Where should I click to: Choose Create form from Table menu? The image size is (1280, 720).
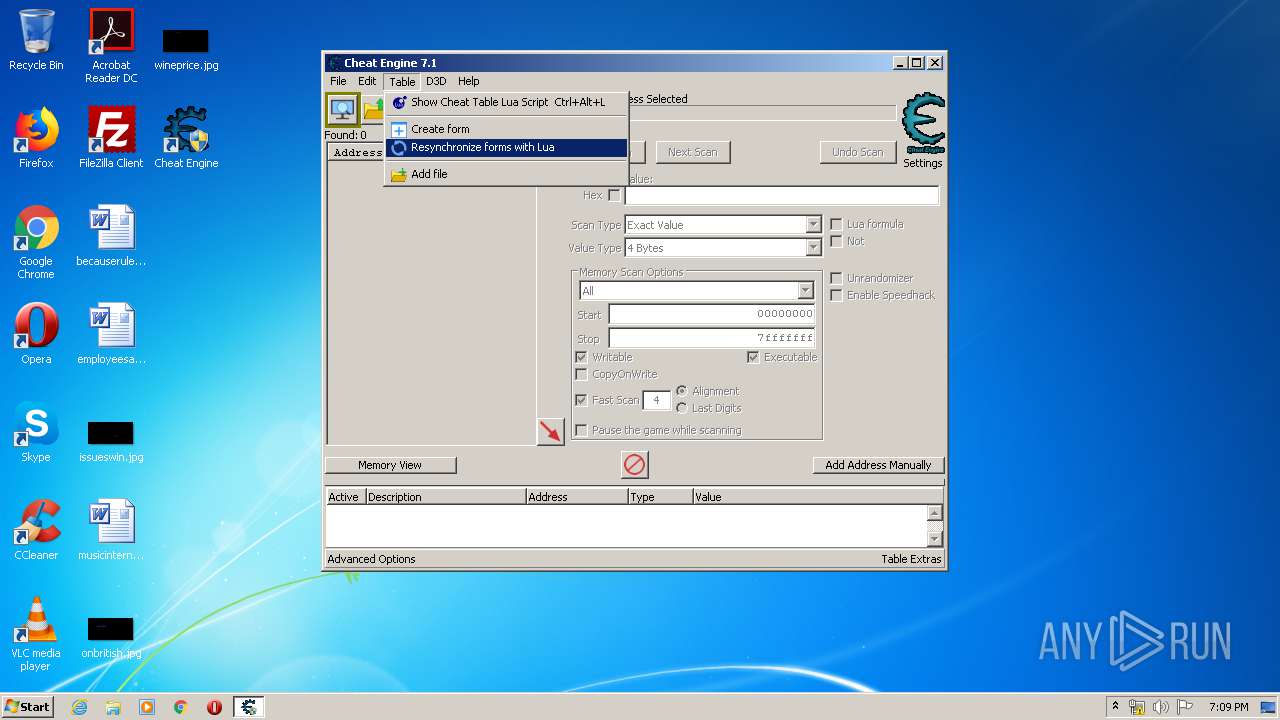coord(506,129)
